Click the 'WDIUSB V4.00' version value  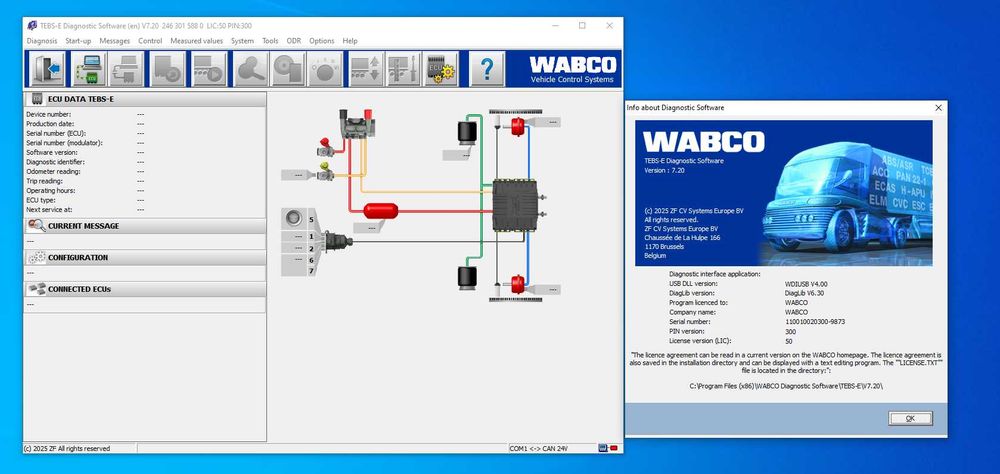click(x=806, y=284)
